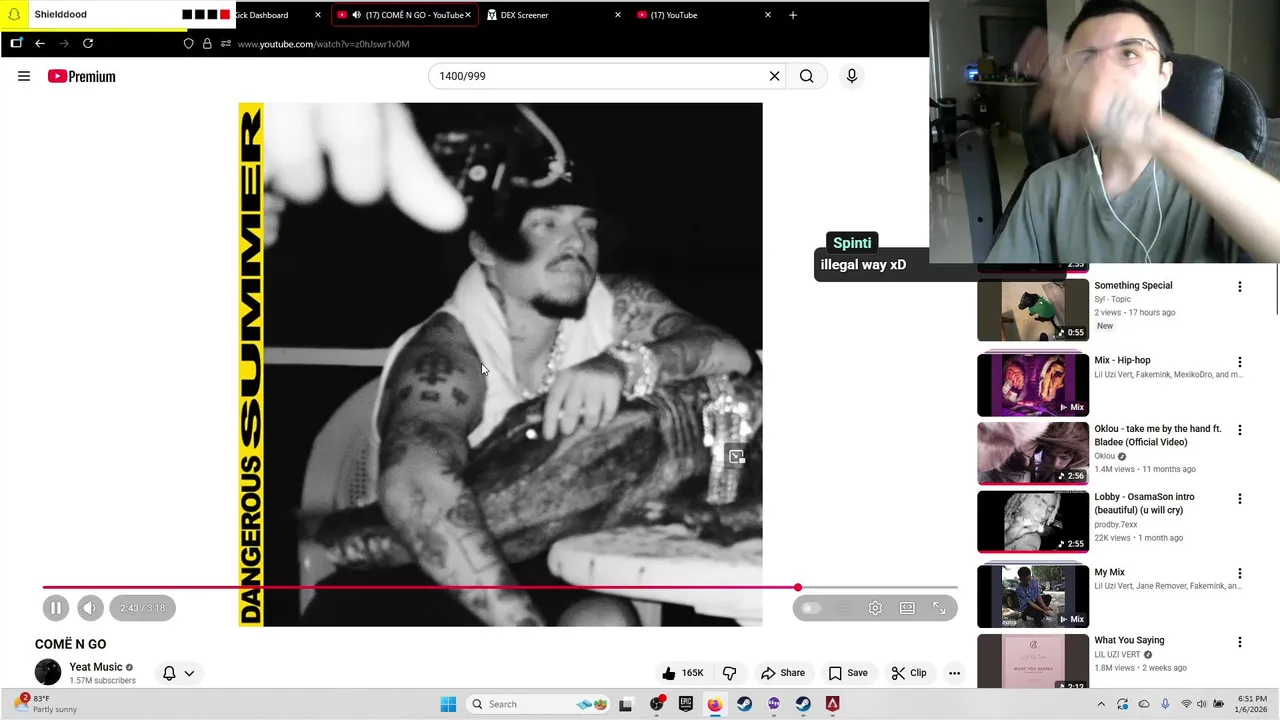Open volume control in system tray
1280x720 pixels.
click(1202, 704)
